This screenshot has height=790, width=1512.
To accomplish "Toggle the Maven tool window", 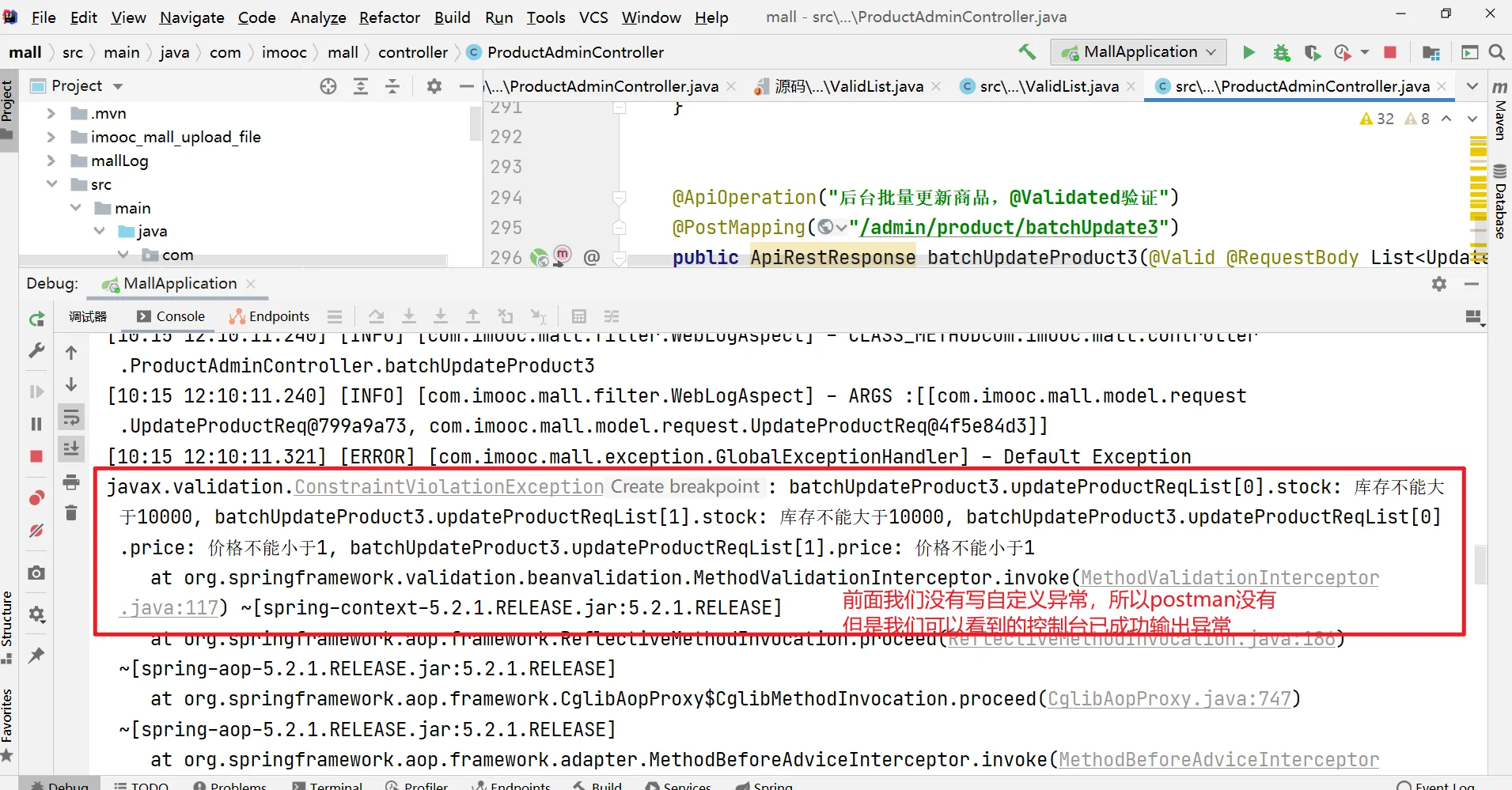I will pyautogui.click(x=1500, y=109).
